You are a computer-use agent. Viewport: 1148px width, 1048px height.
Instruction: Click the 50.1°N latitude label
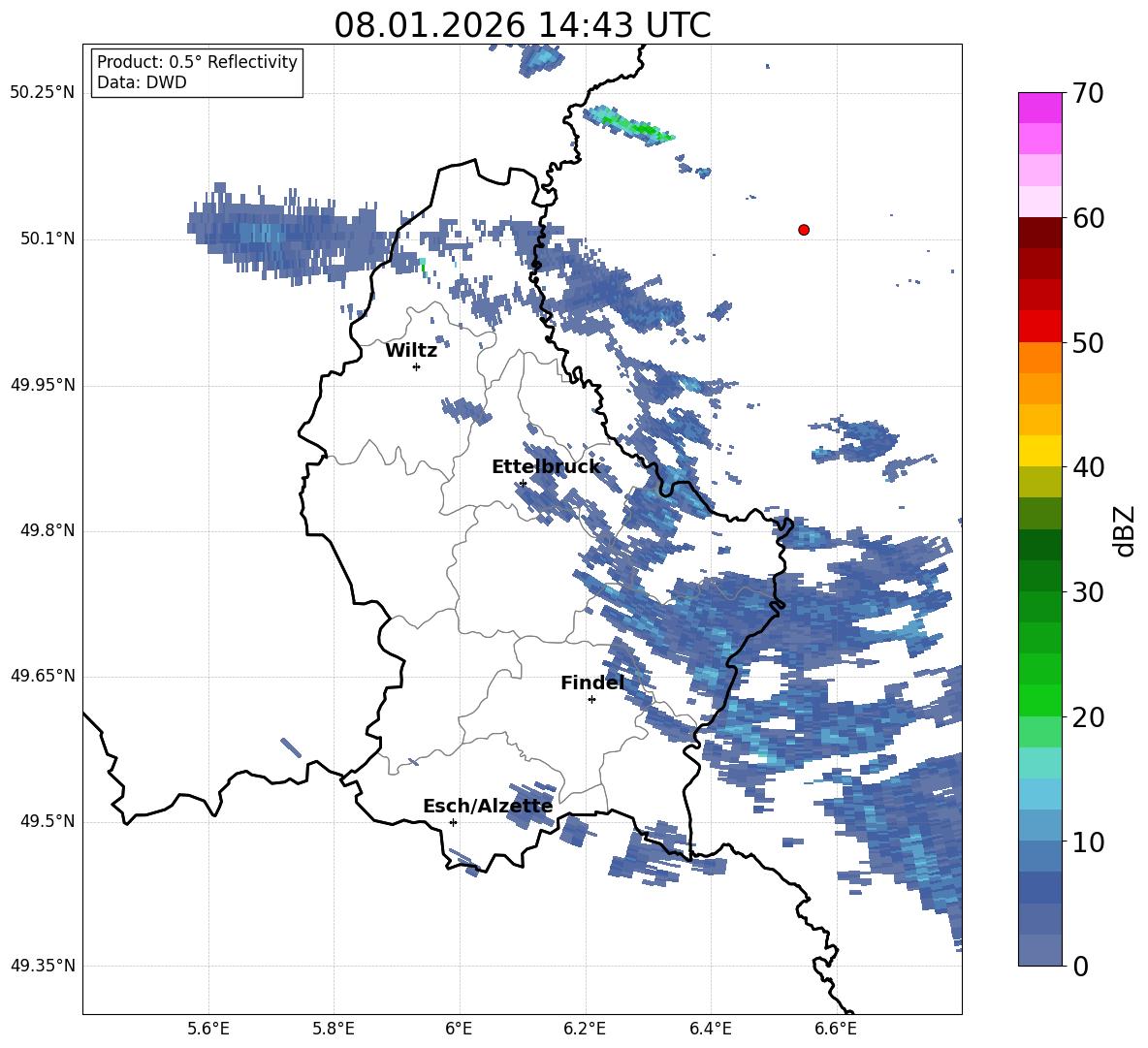tap(48, 239)
